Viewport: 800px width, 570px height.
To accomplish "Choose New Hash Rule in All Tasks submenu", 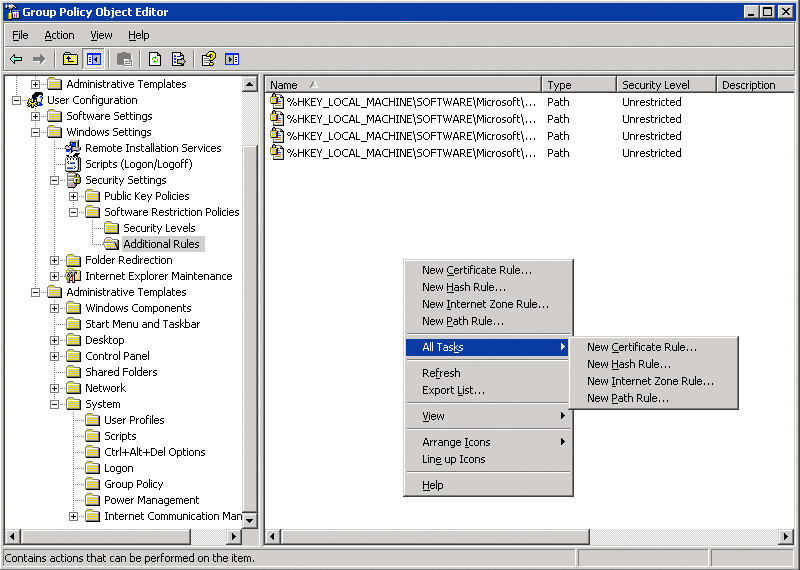I will coord(654,364).
